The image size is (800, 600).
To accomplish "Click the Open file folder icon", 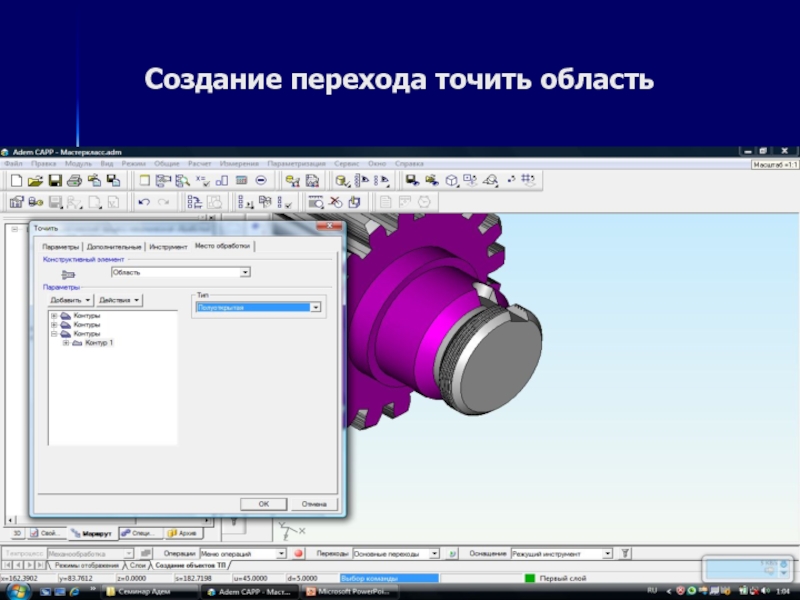I will pyautogui.click(x=35, y=181).
